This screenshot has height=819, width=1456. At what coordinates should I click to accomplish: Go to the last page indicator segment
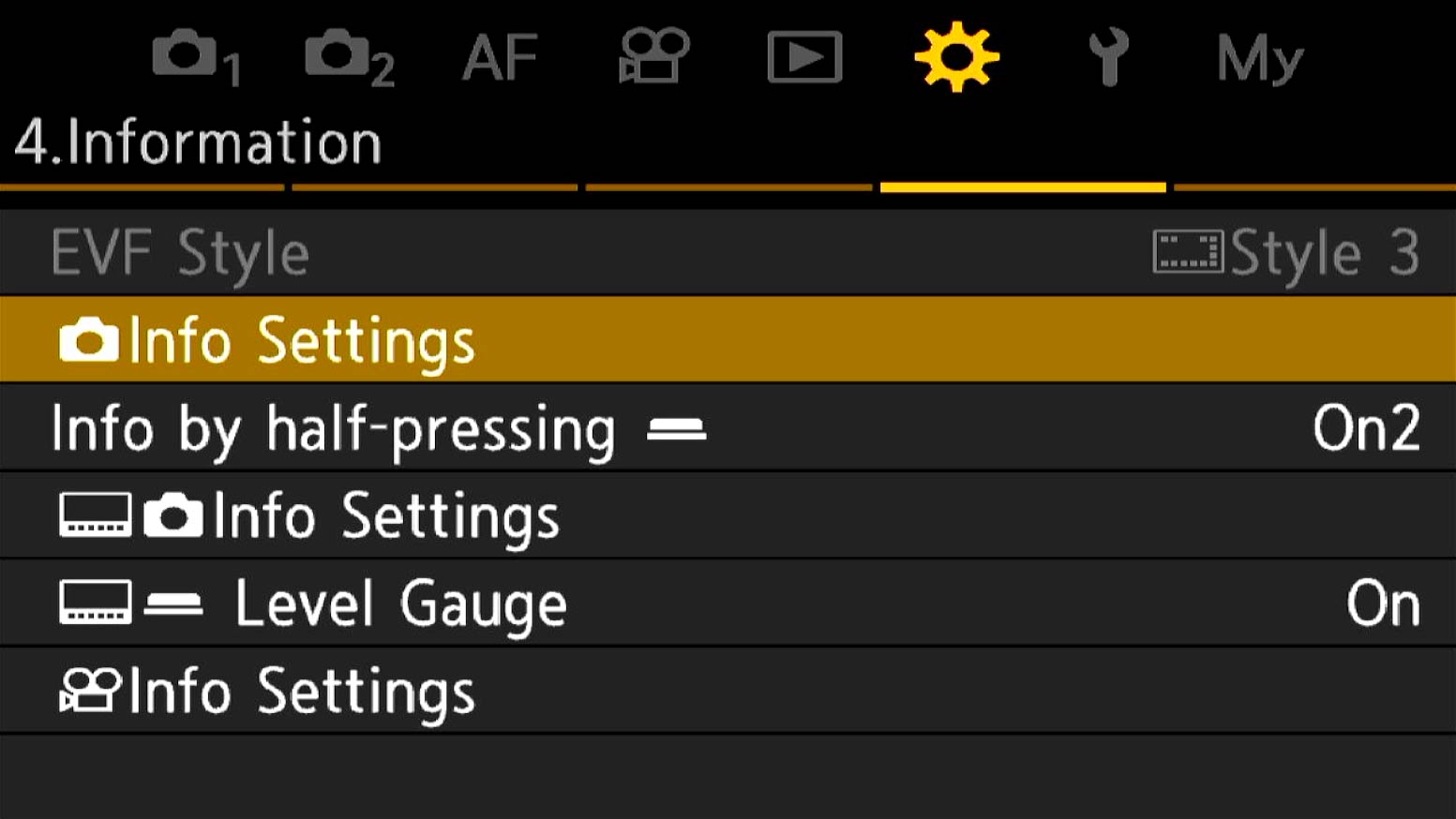click(x=1313, y=187)
